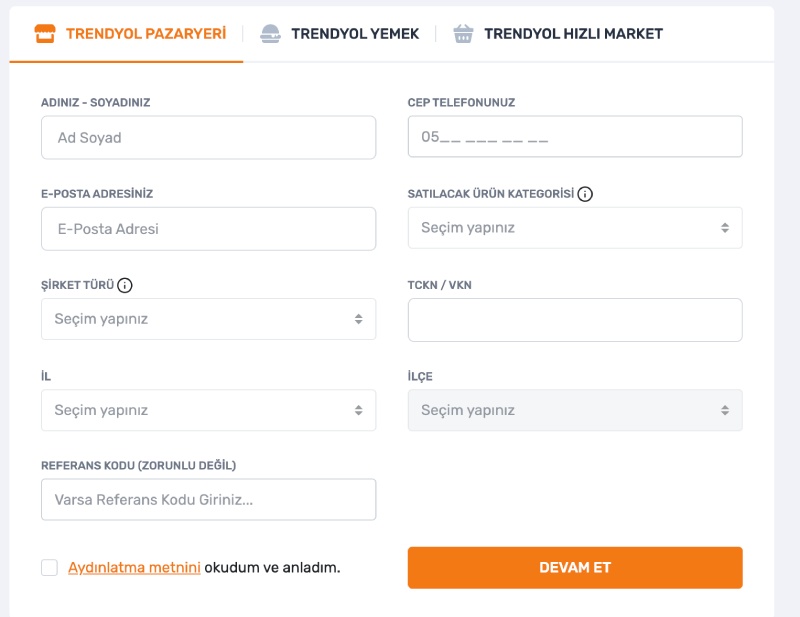Expand the Şirket Türü dropdown
Image resolution: width=800 pixels, height=617 pixels.
pyautogui.click(x=208, y=319)
